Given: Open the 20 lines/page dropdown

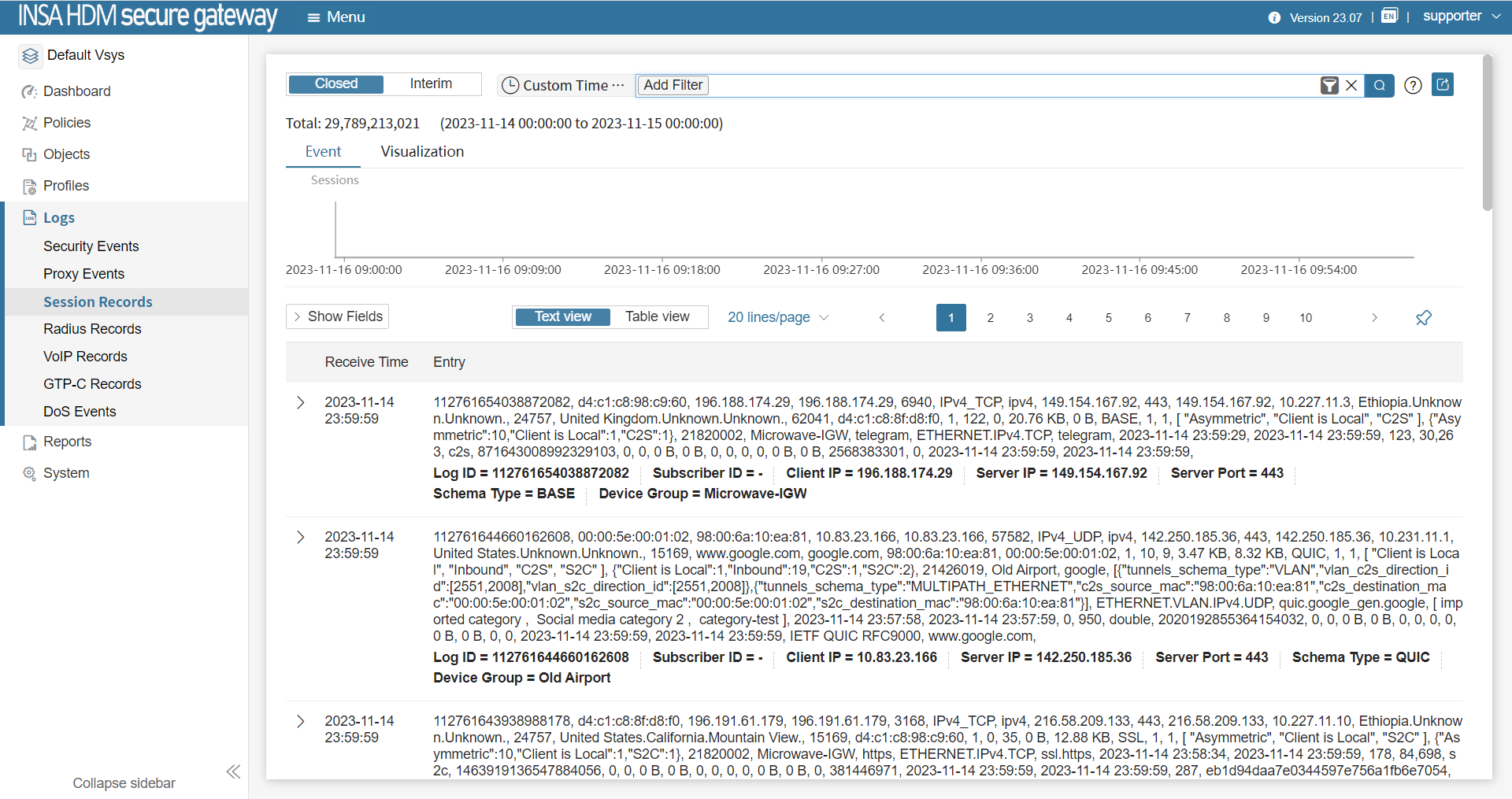Looking at the screenshot, I should point(777,317).
